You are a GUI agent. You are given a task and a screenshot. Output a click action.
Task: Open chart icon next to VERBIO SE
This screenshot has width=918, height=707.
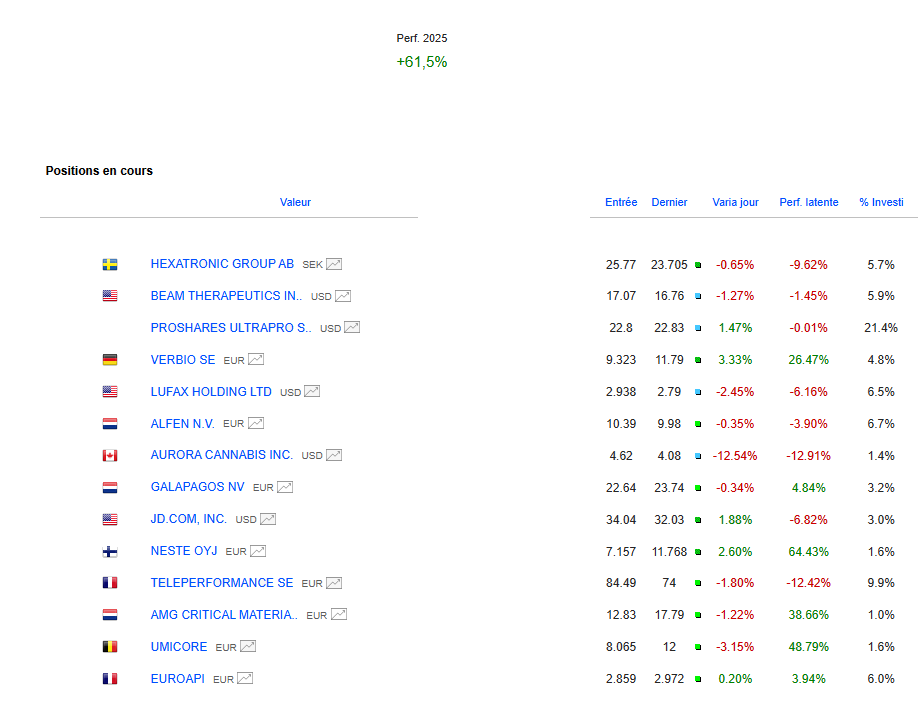tap(256, 359)
